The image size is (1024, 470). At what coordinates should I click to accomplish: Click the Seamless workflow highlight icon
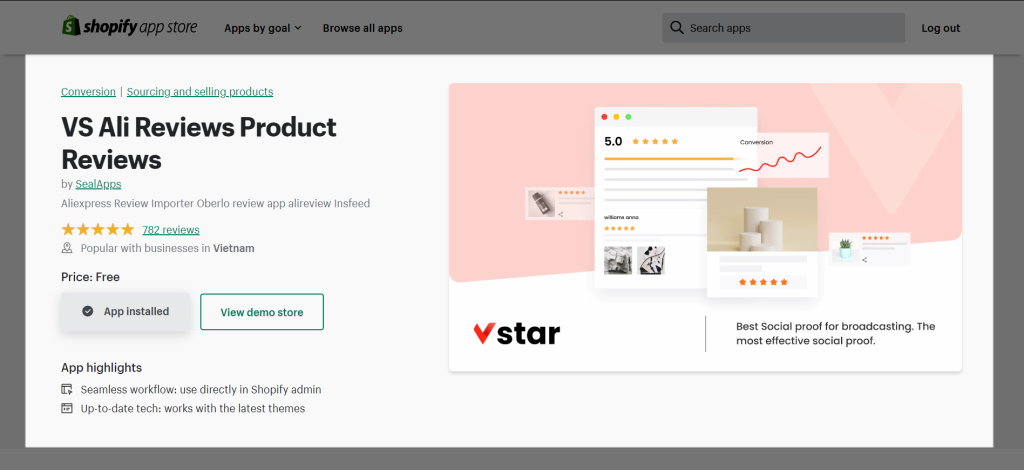[x=67, y=390]
